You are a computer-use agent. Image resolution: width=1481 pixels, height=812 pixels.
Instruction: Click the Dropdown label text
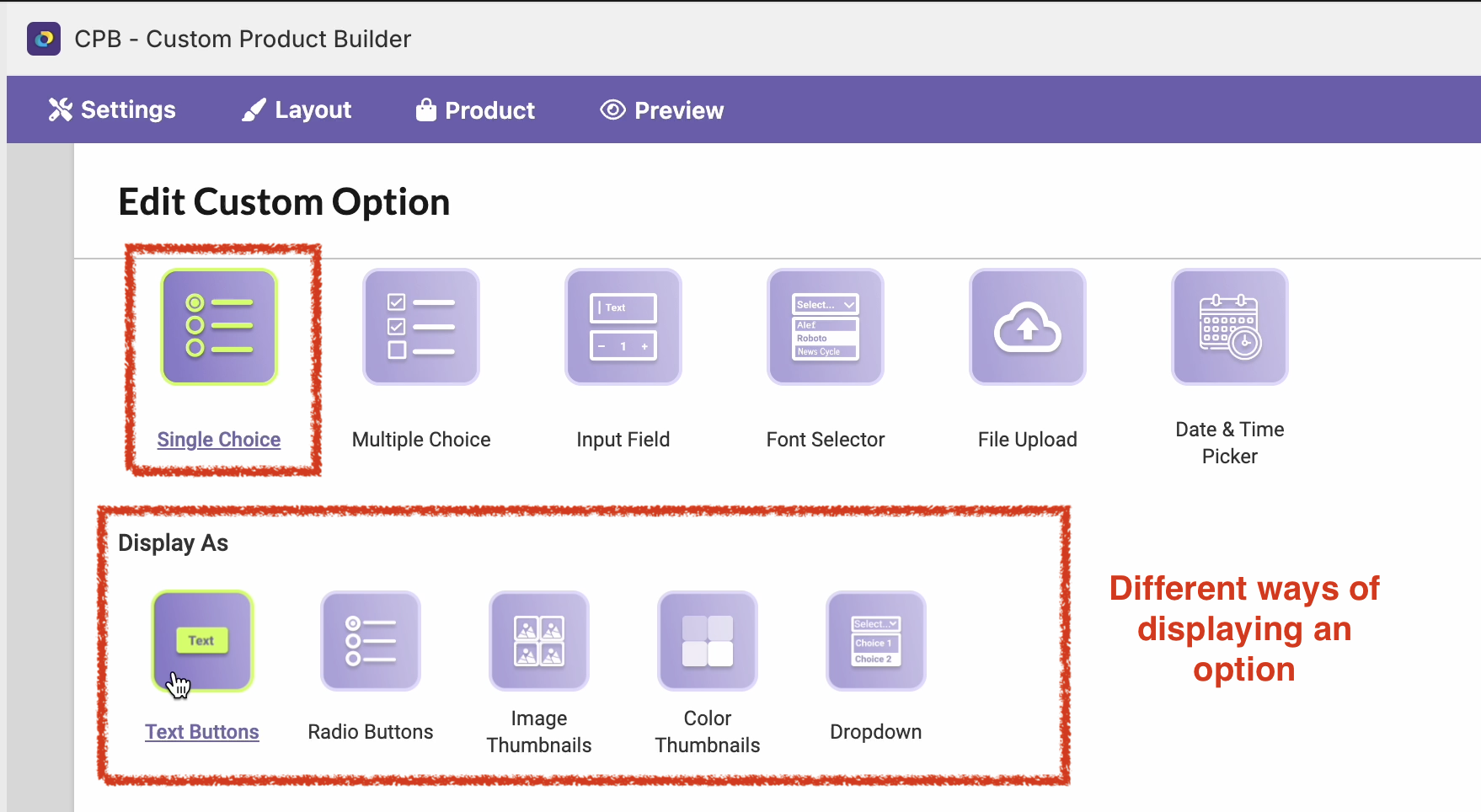[876, 732]
